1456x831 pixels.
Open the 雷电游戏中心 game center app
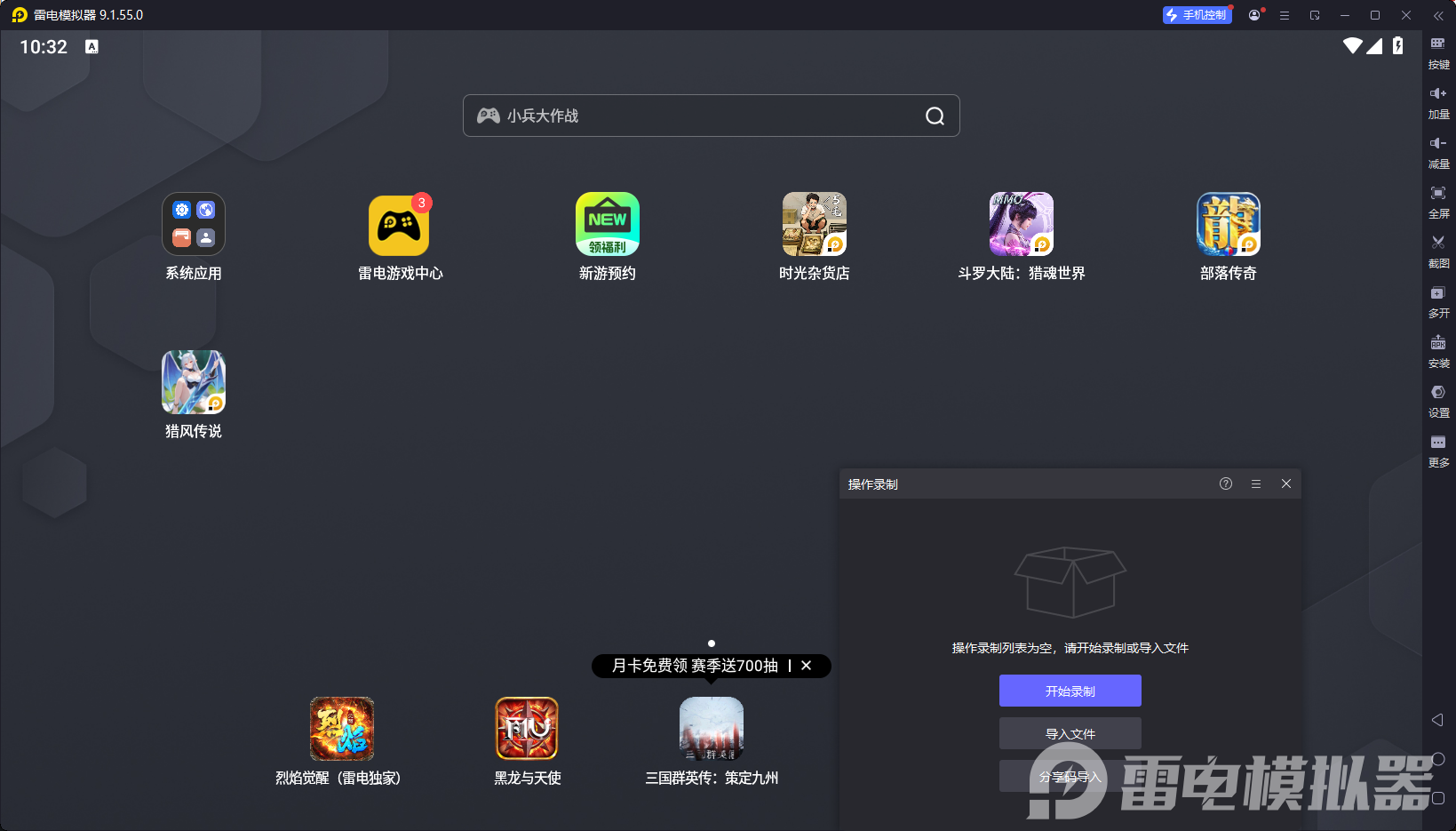click(399, 226)
